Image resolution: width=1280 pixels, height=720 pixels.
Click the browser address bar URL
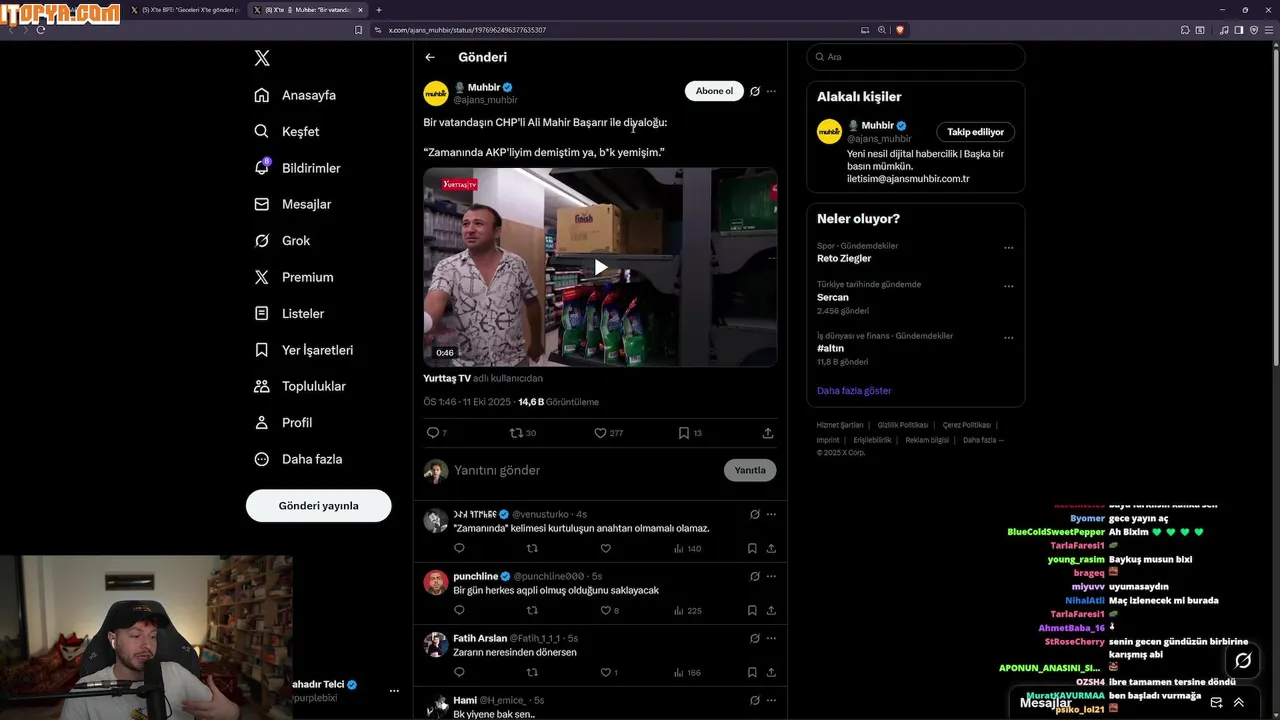coord(467,30)
